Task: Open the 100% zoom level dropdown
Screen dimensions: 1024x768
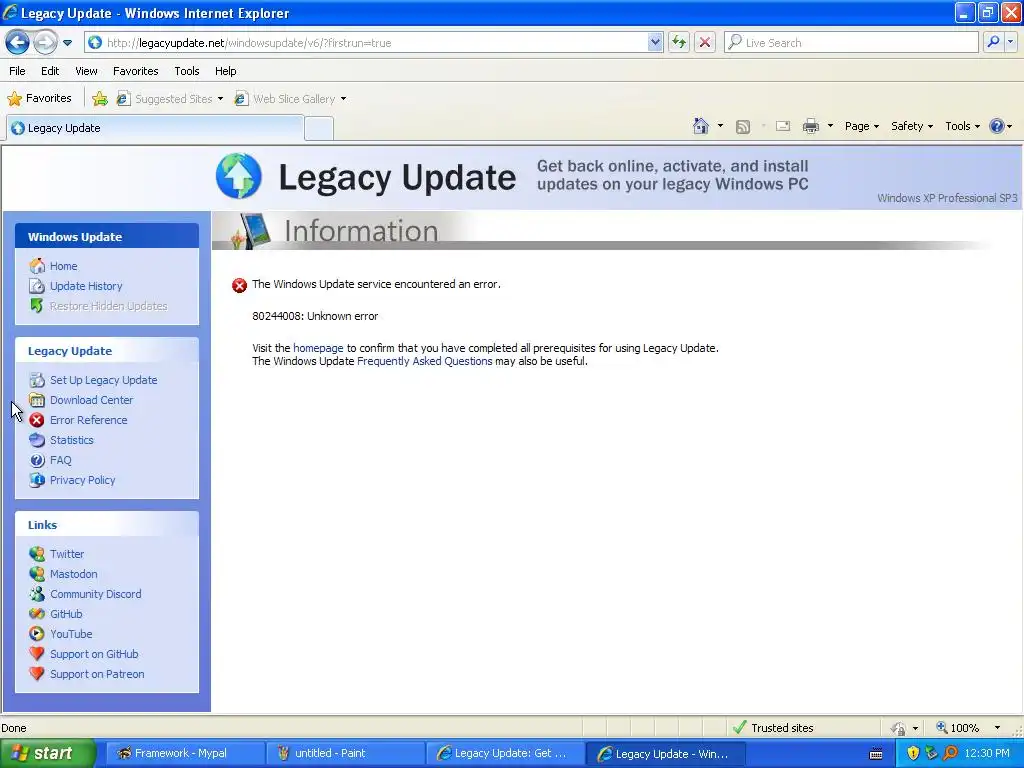Action: [x=997, y=728]
